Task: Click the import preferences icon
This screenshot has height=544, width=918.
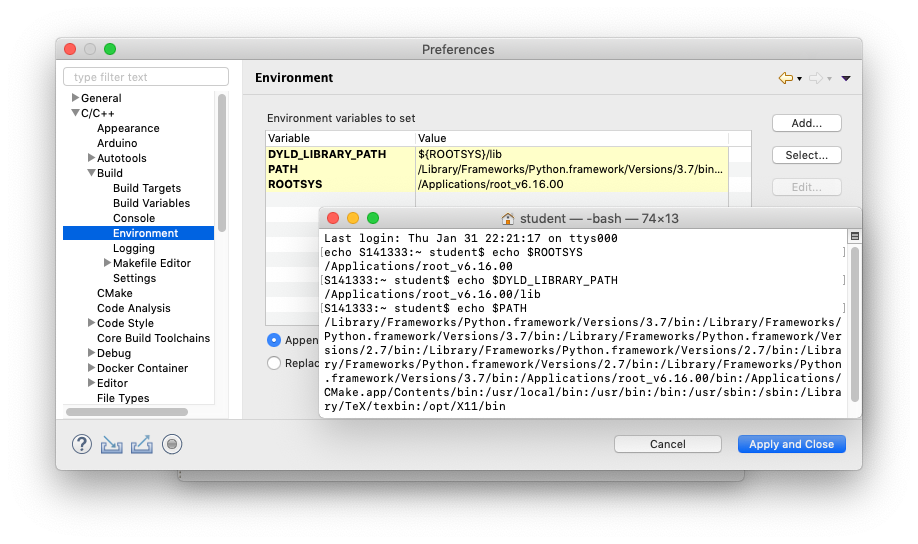Action: click(x=112, y=445)
